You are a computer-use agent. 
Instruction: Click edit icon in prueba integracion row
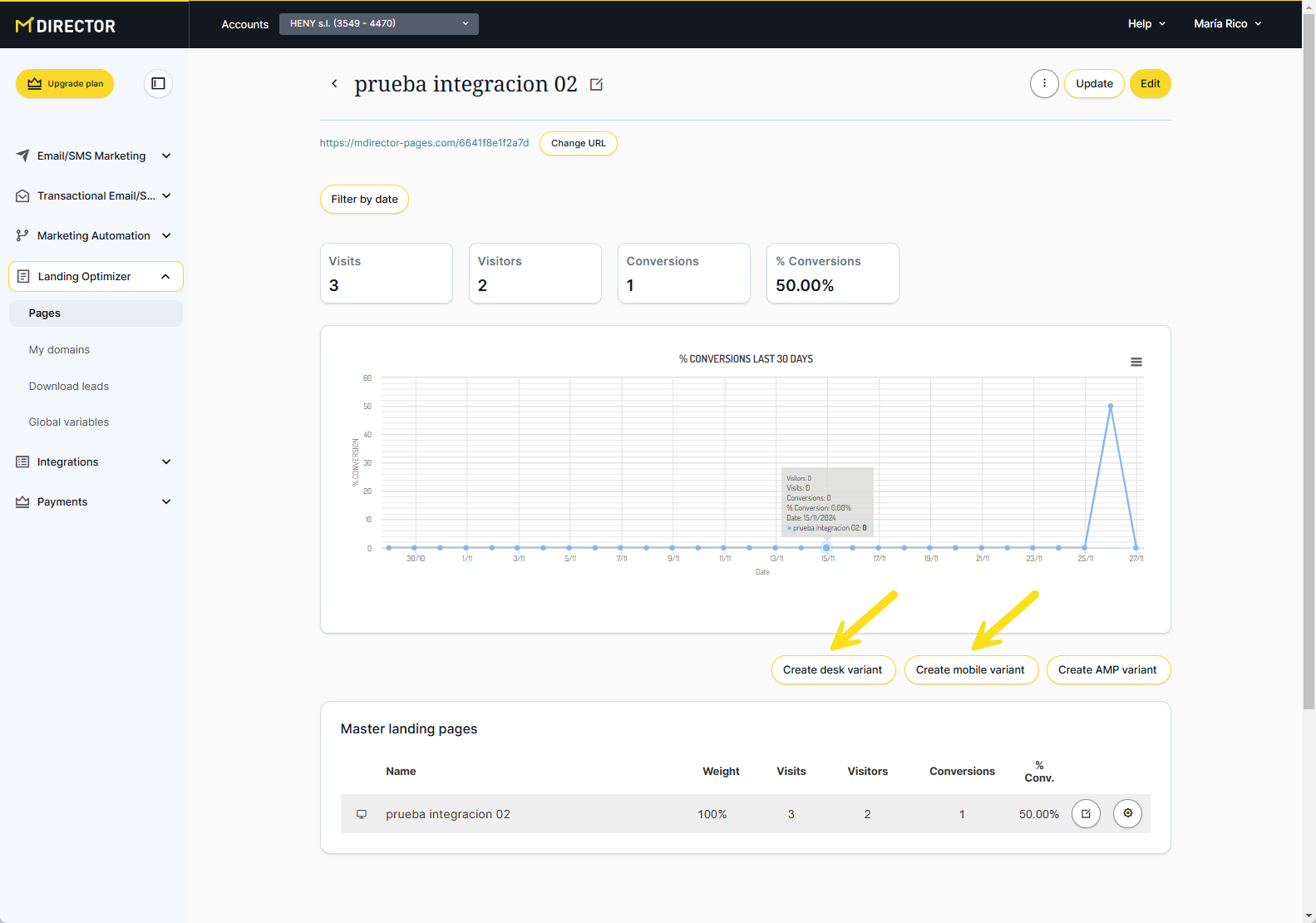coord(1086,814)
